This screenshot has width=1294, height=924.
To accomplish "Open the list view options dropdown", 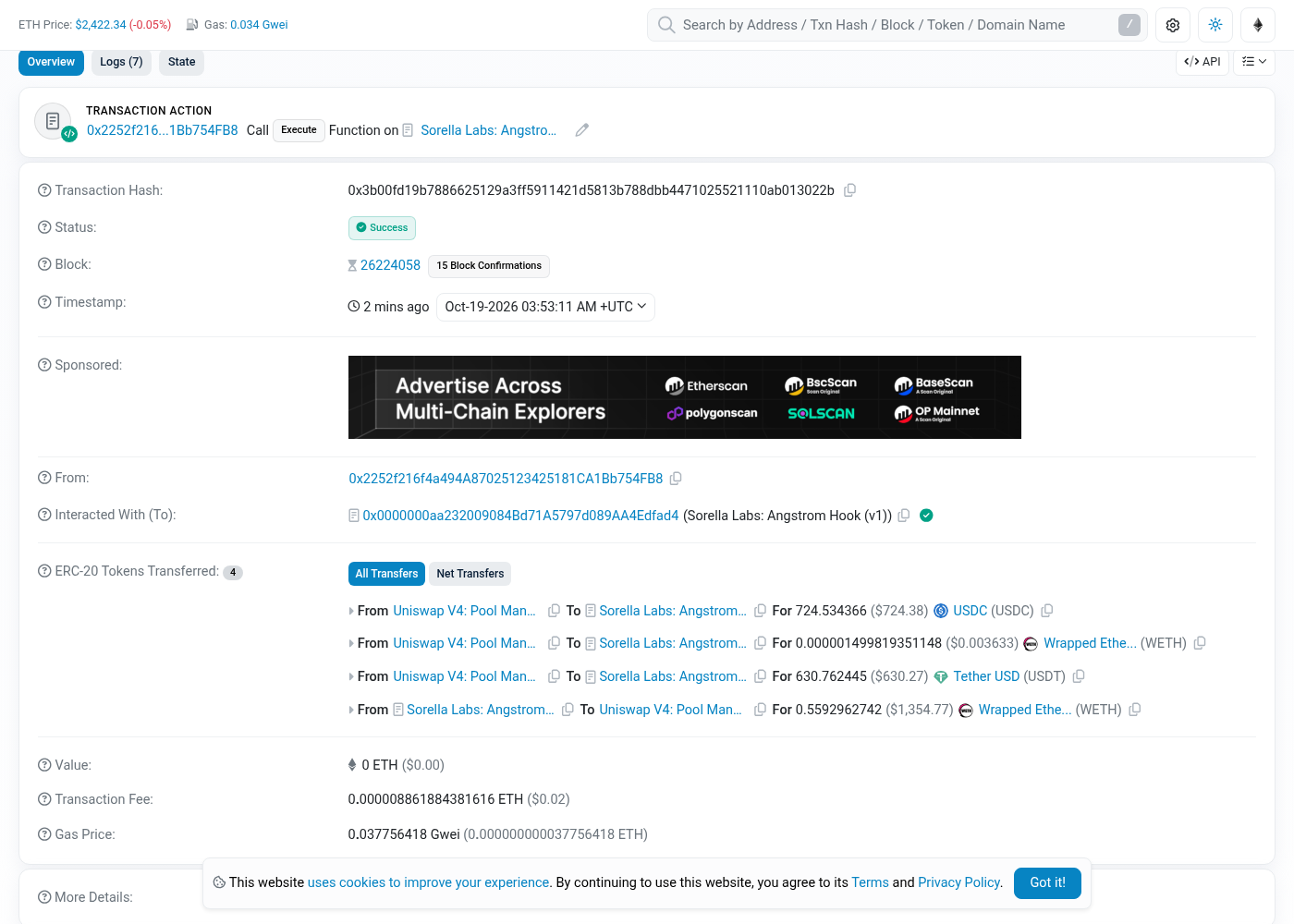I will (1254, 62).
